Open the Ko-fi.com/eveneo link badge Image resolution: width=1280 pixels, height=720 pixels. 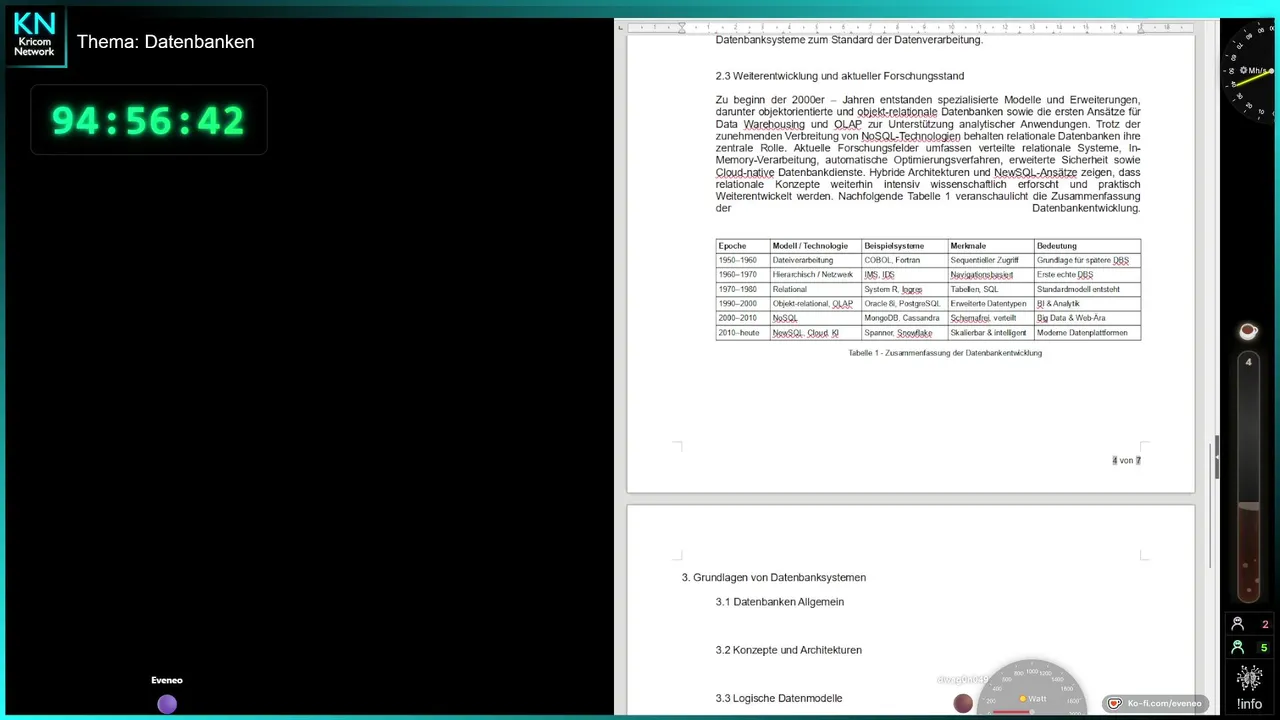click(x=1155, y=704)
